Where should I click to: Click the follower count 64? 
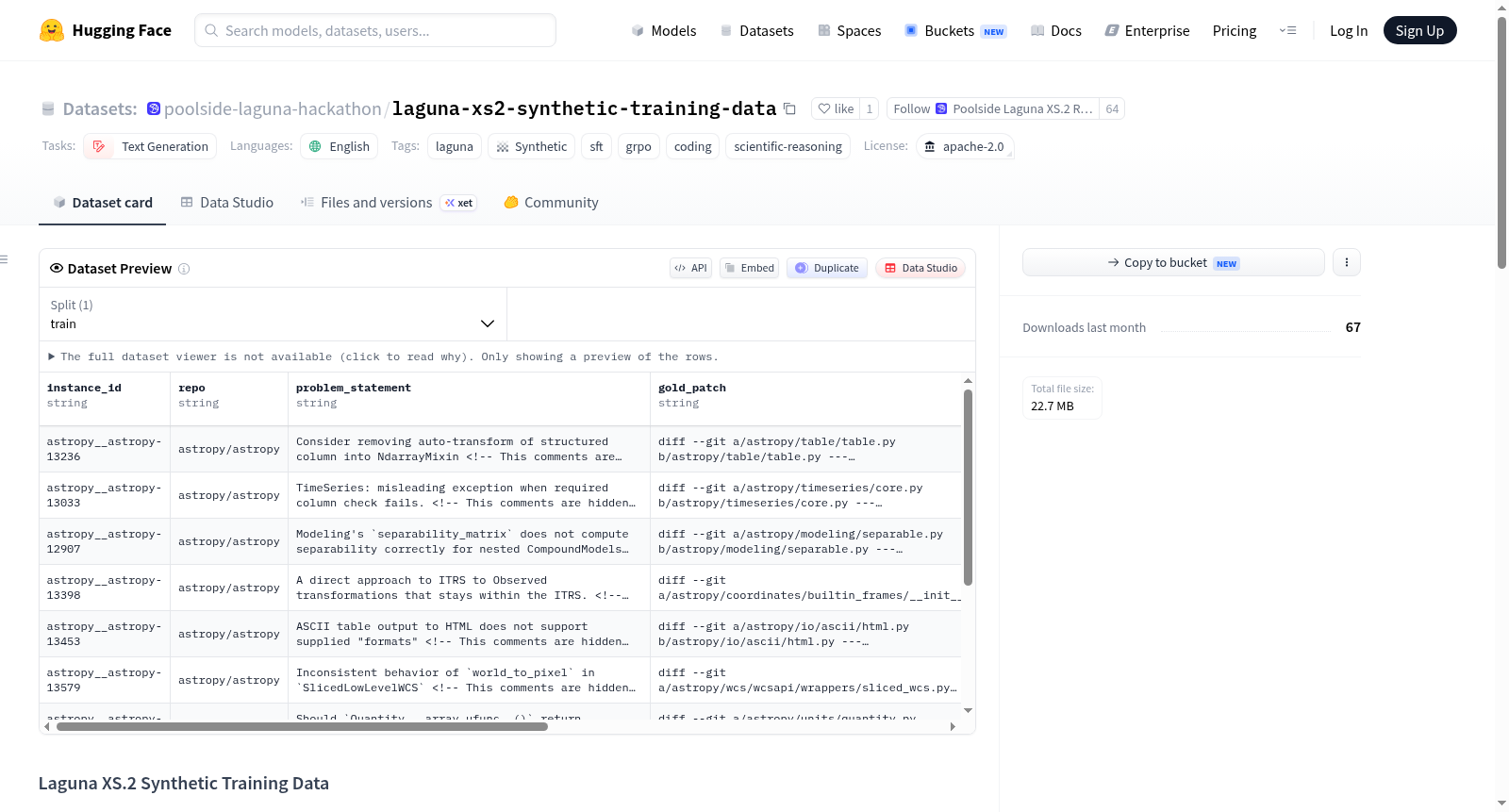(x=1112, y=108)
